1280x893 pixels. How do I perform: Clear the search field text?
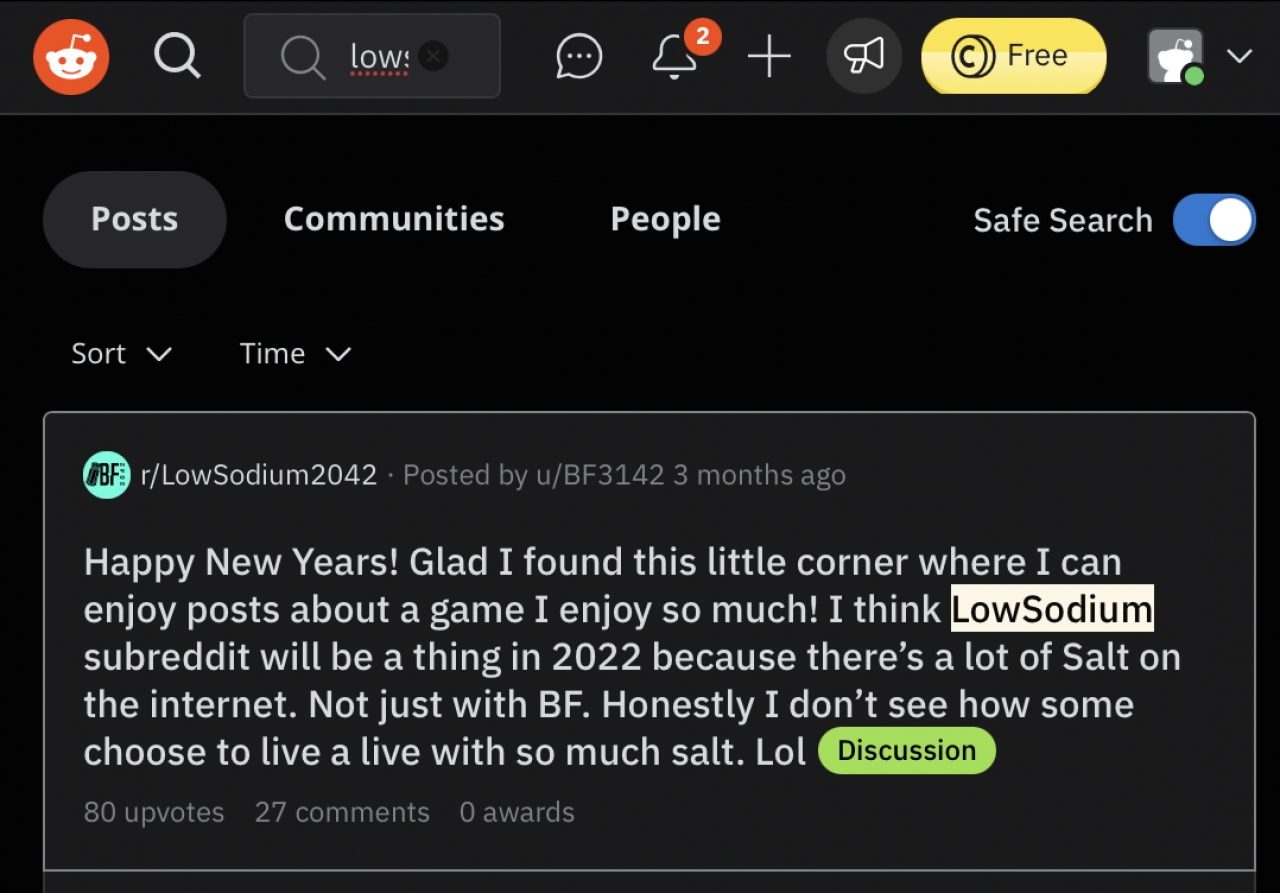coord(432,56)
